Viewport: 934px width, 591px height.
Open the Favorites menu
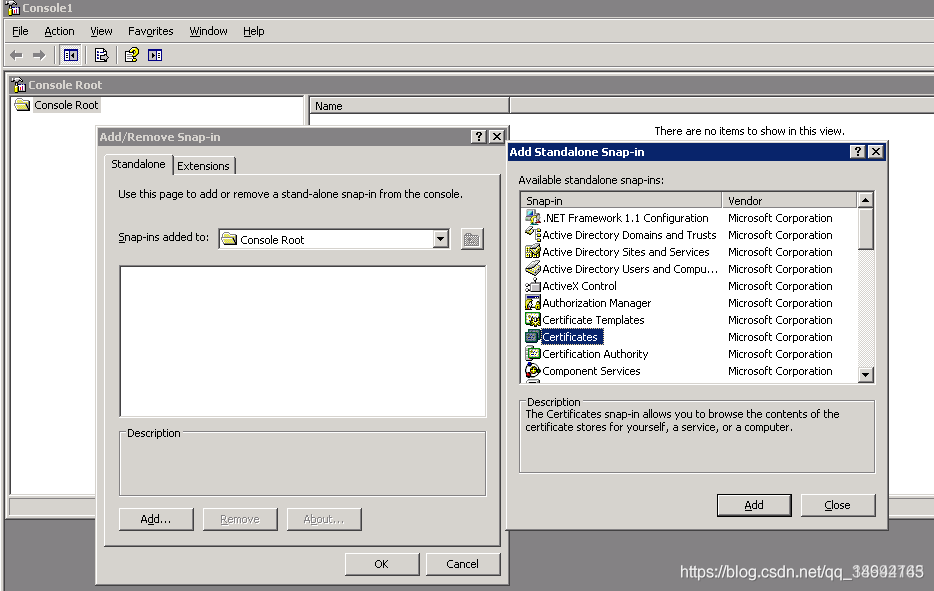click(150, 31)
